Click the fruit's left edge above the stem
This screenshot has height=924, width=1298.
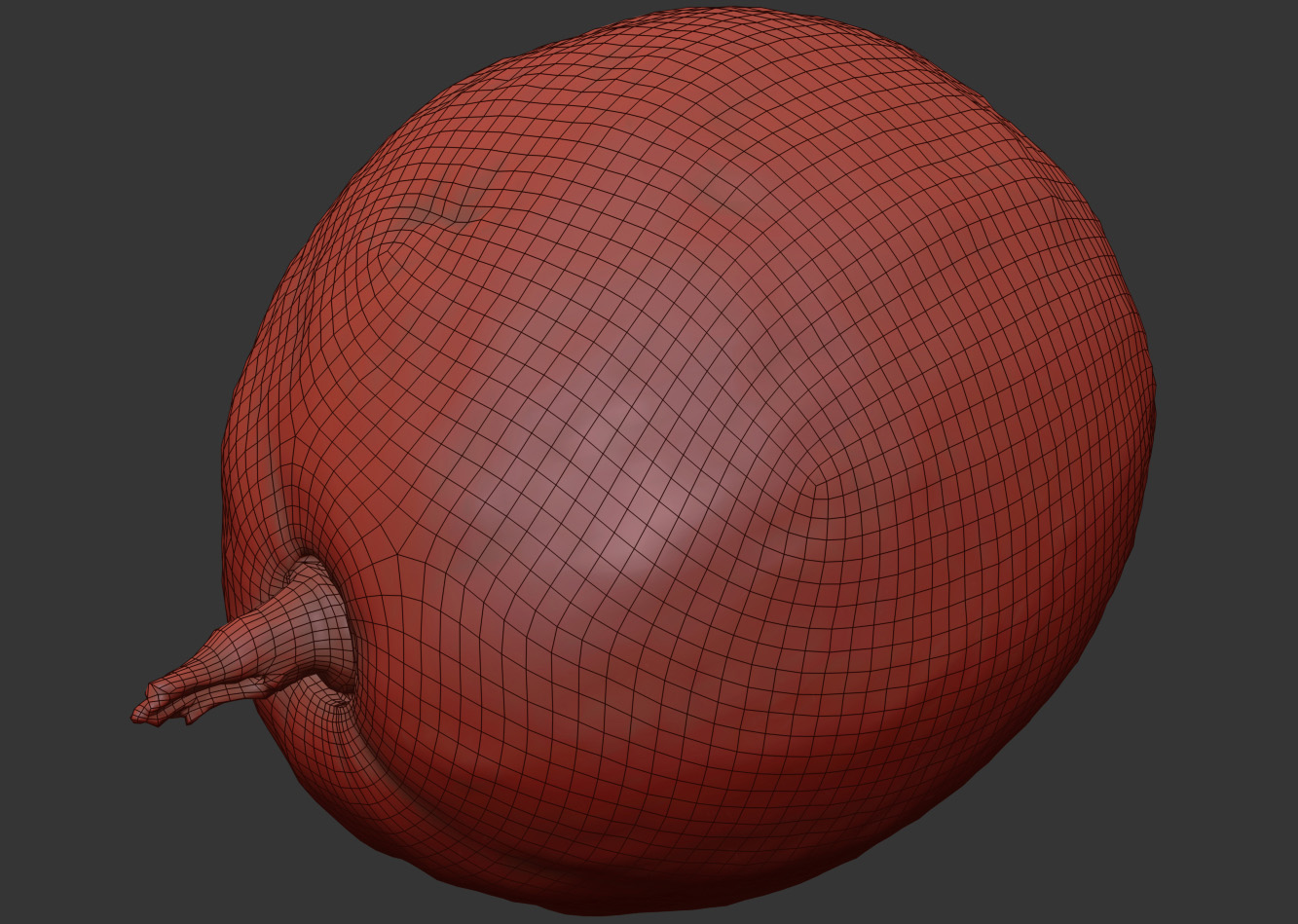point(234,438)
